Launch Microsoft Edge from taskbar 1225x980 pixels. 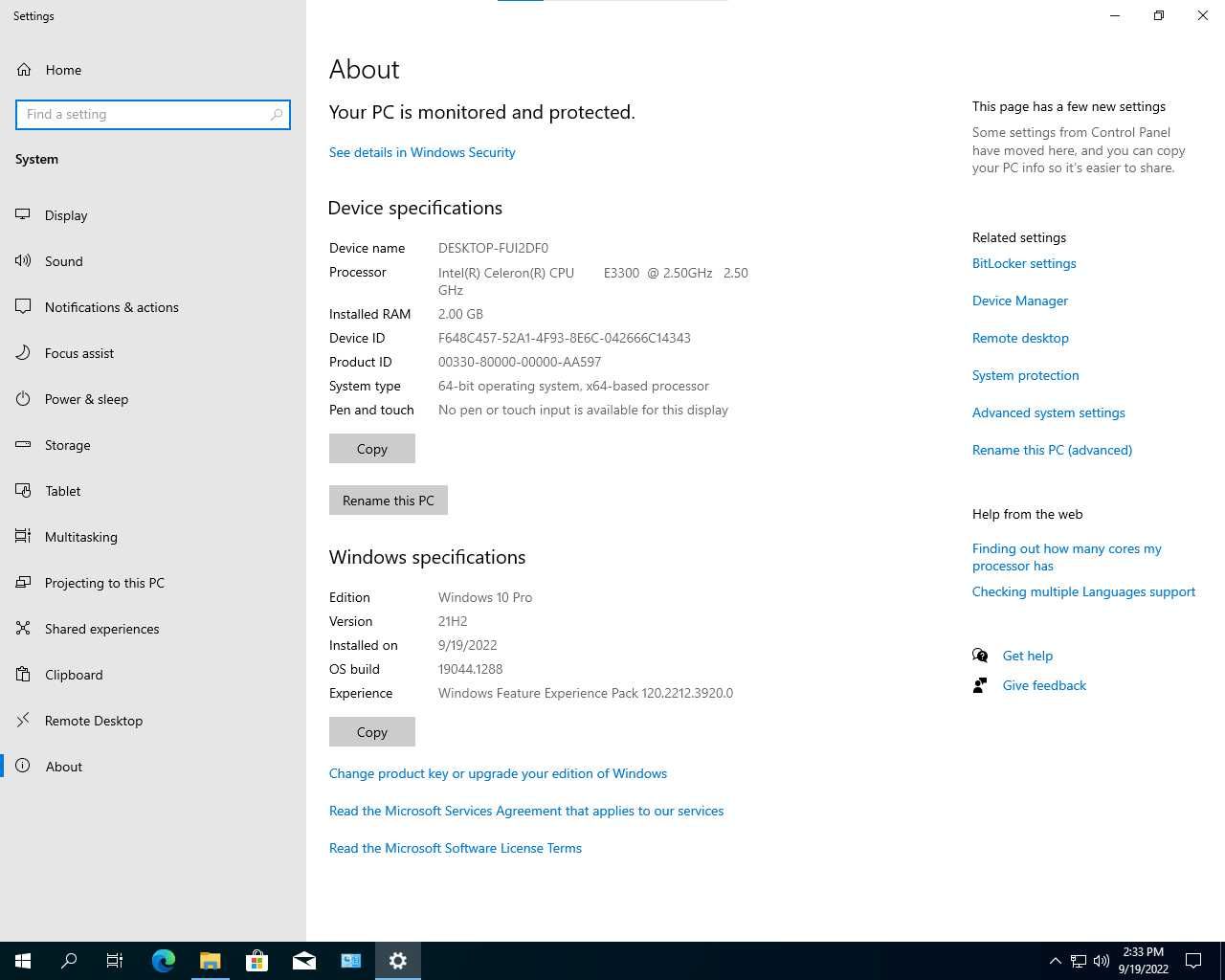click(x=164, y=961)
